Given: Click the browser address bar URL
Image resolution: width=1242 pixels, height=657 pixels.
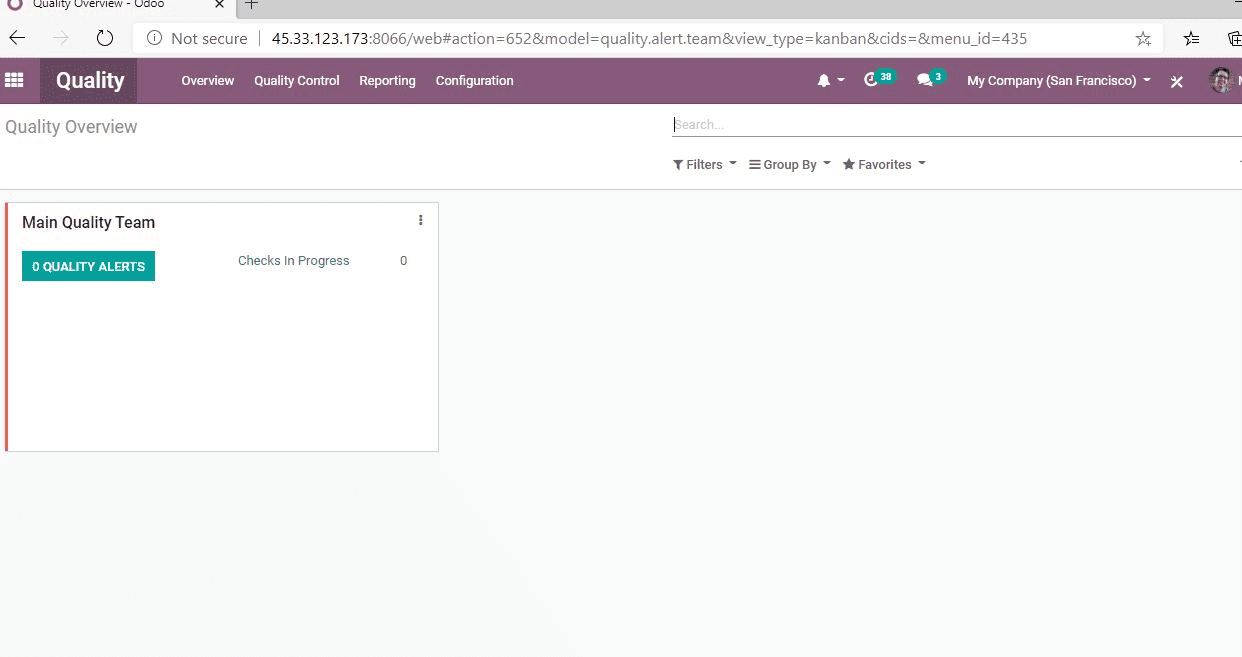Looking at the screenshot, I should click(649, 39).
